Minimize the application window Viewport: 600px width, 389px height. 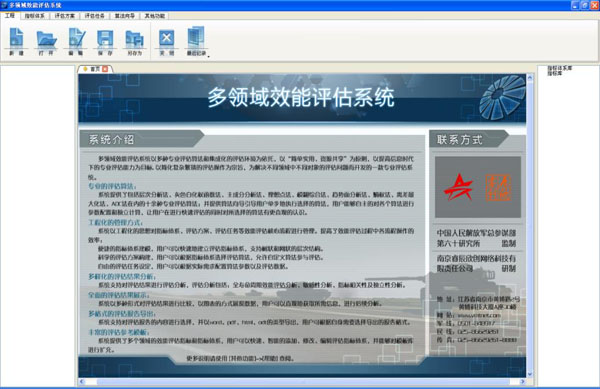tap(575, 5)
